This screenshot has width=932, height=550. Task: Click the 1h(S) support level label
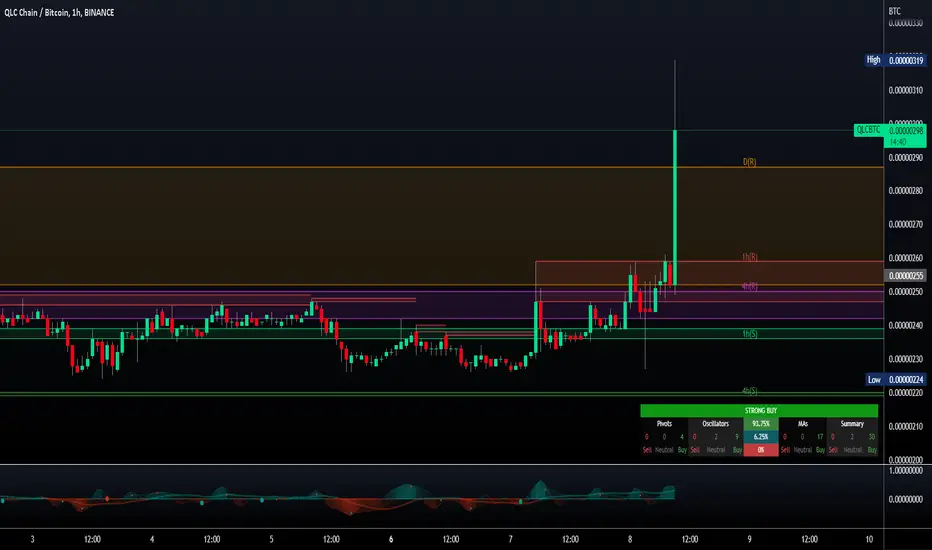[x=750, y=334]
